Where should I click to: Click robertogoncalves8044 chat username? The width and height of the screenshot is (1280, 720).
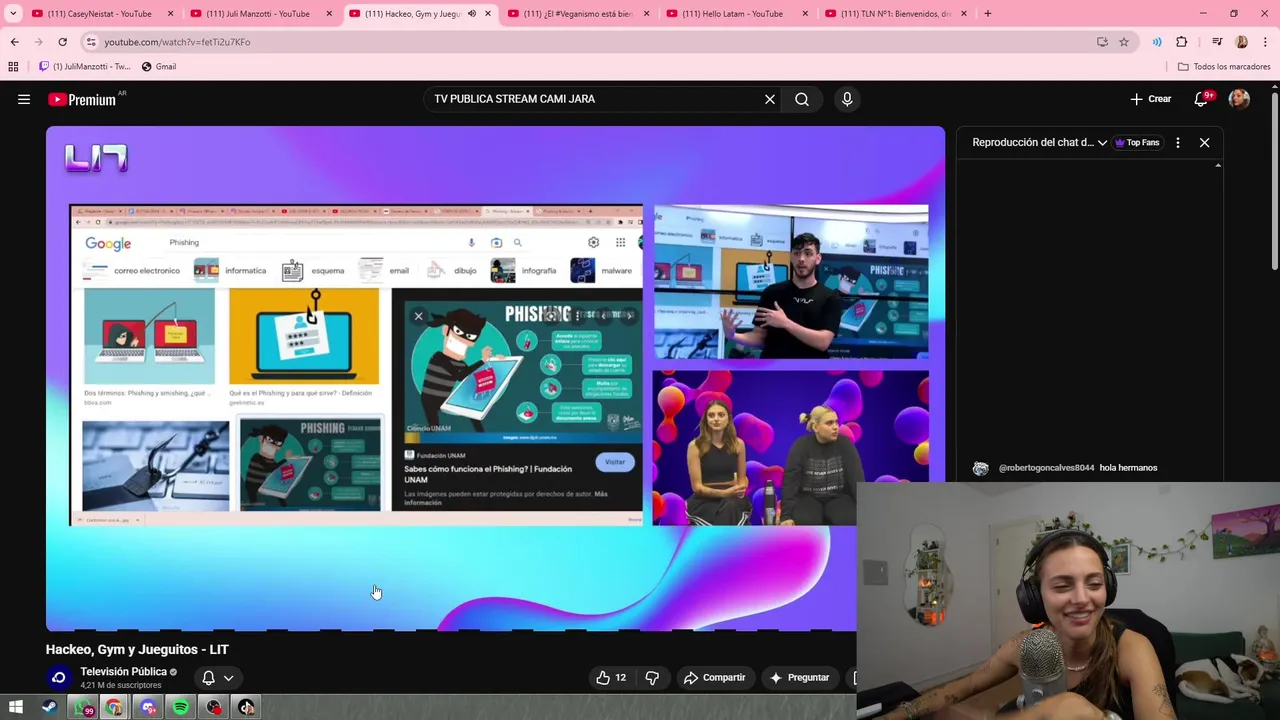pos(1046,468)
